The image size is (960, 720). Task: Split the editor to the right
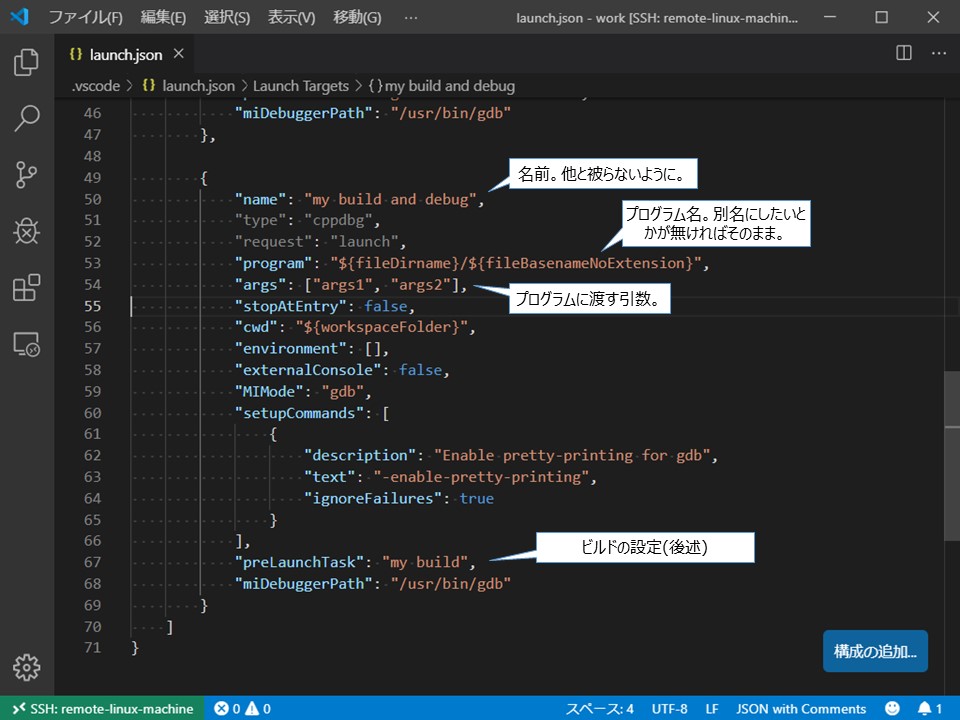click(x=904, y=53)
